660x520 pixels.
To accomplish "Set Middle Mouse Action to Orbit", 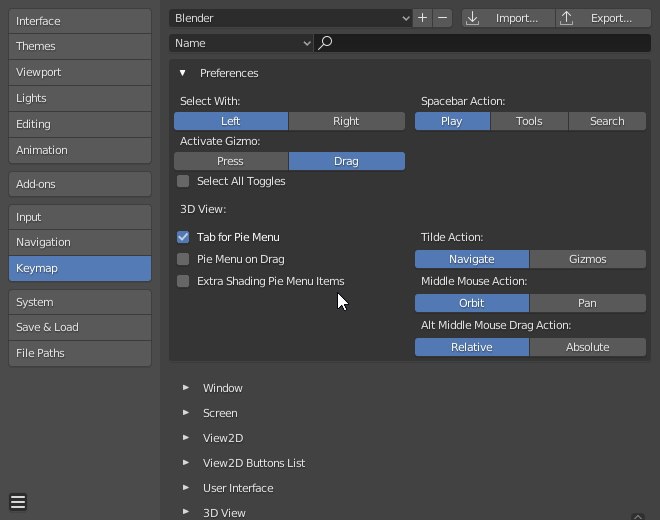I will point(472,303).
